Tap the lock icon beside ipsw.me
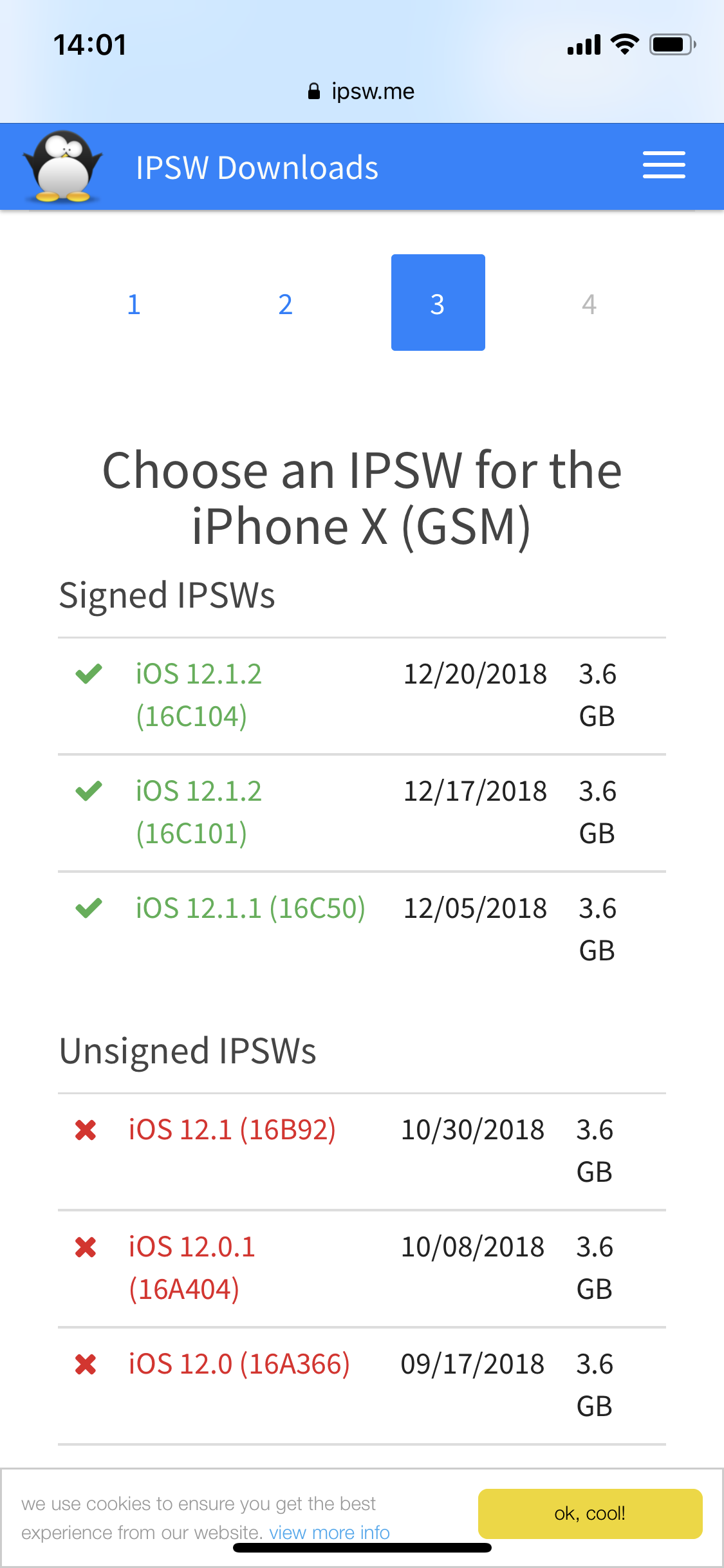 (314, 91)
